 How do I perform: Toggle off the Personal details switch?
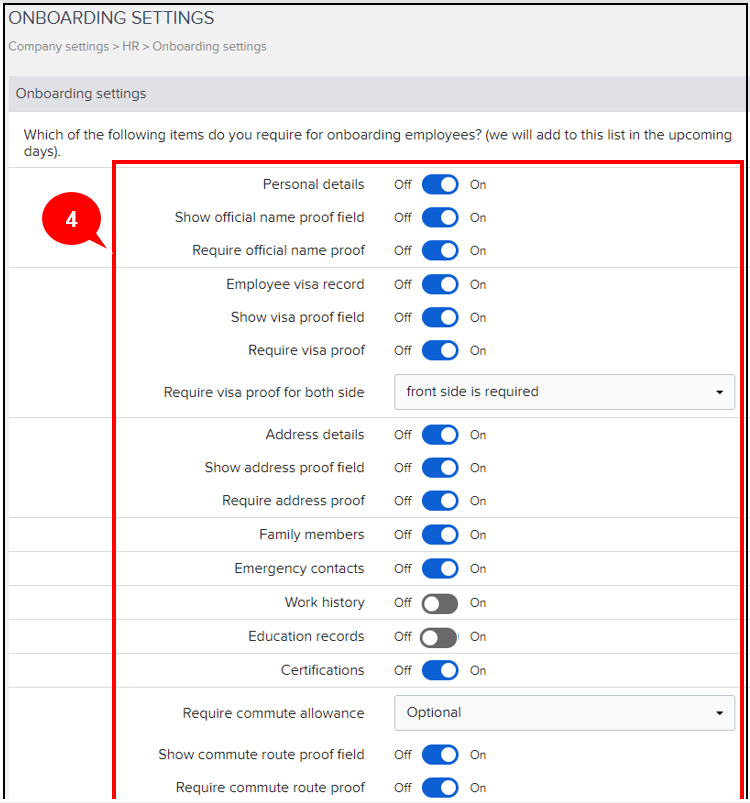tap(439, 184)
